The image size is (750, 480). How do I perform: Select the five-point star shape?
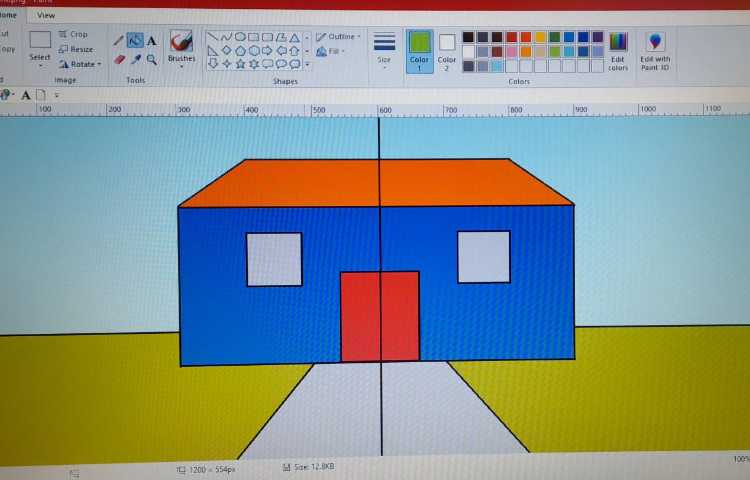coord(240,64)
